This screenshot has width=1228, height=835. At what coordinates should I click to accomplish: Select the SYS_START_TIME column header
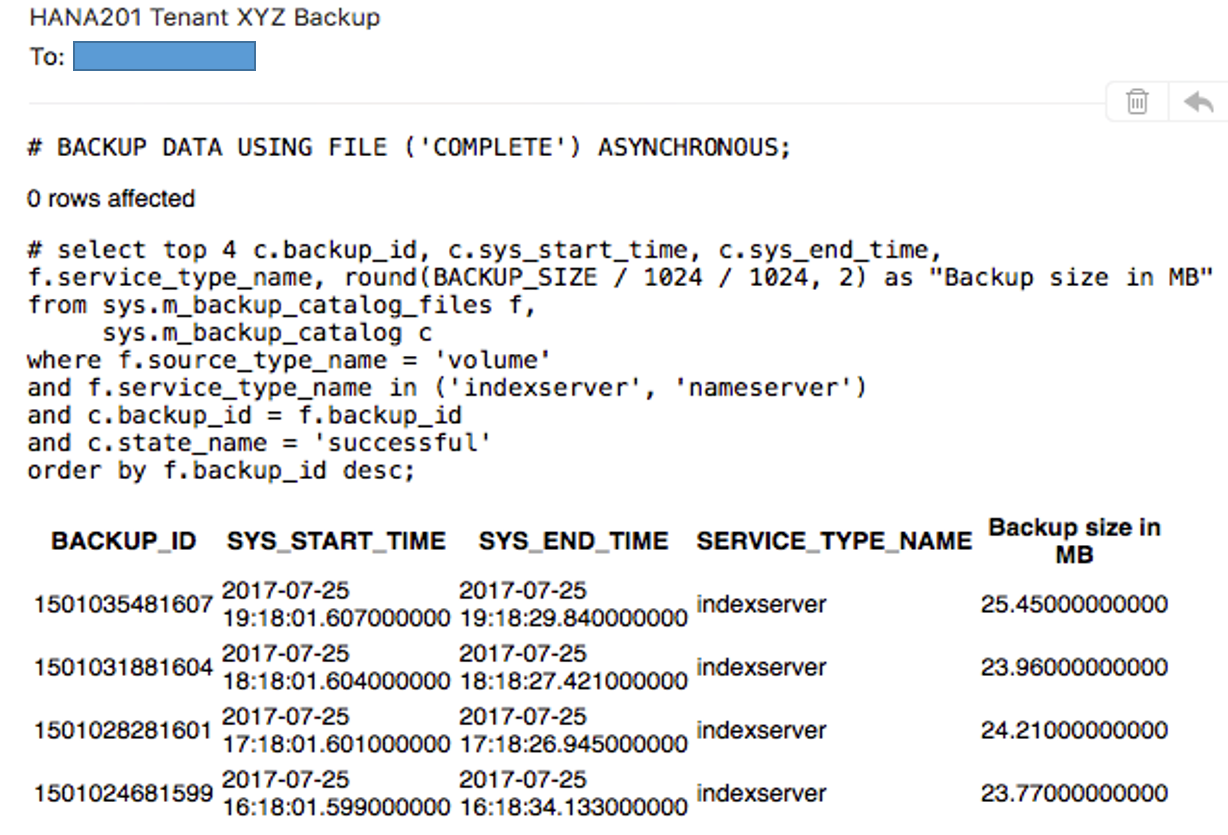(x=335, y=540)
